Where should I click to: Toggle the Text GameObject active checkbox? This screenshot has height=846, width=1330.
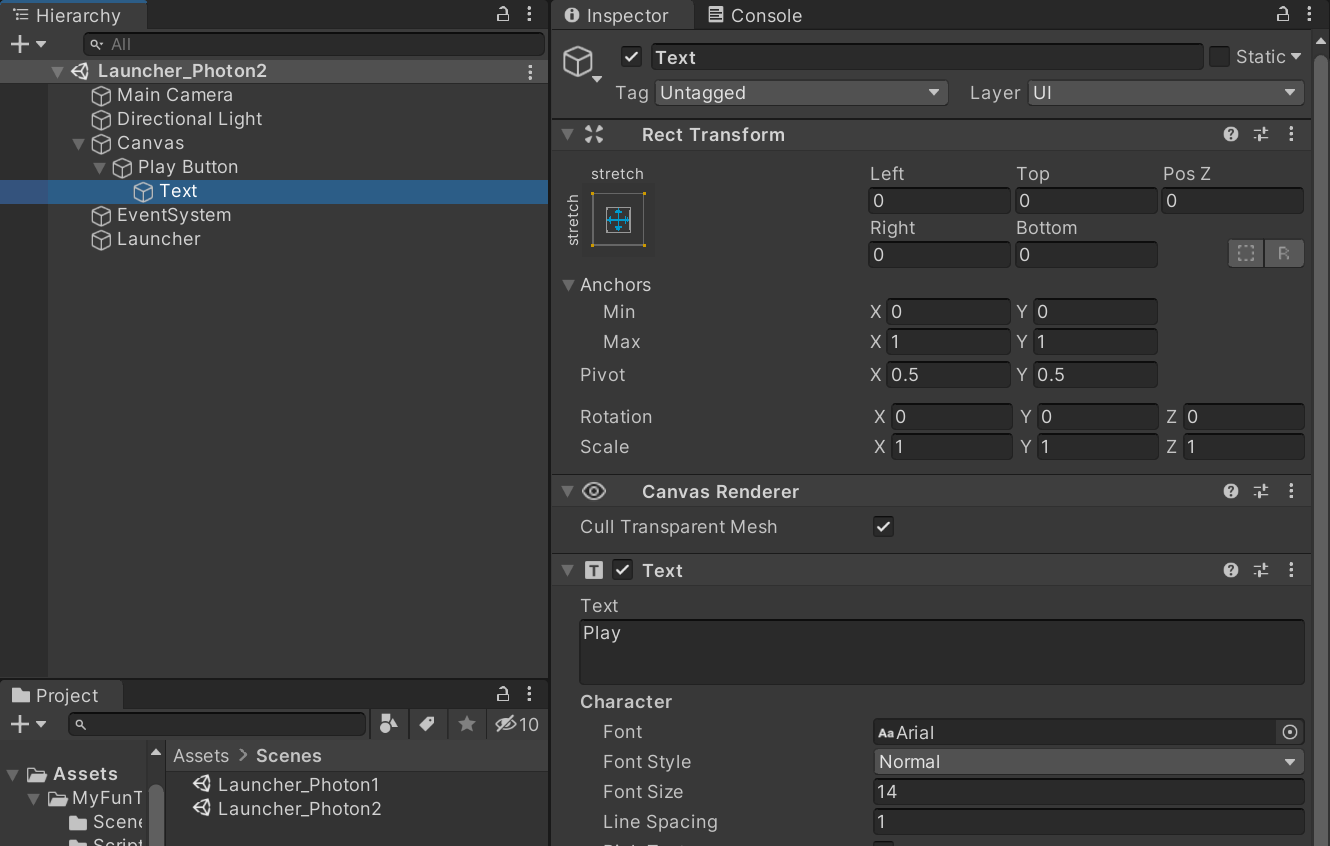631,57
